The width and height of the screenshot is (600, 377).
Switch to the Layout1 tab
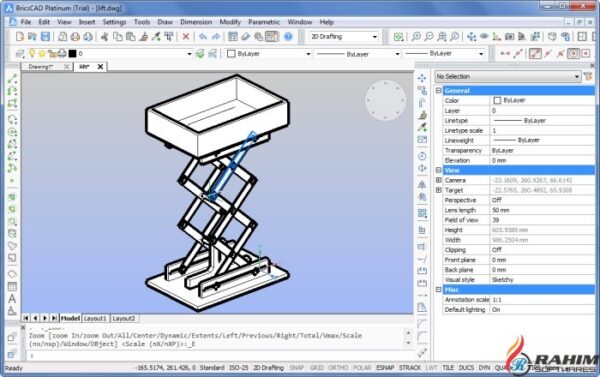tap(95, 318)
